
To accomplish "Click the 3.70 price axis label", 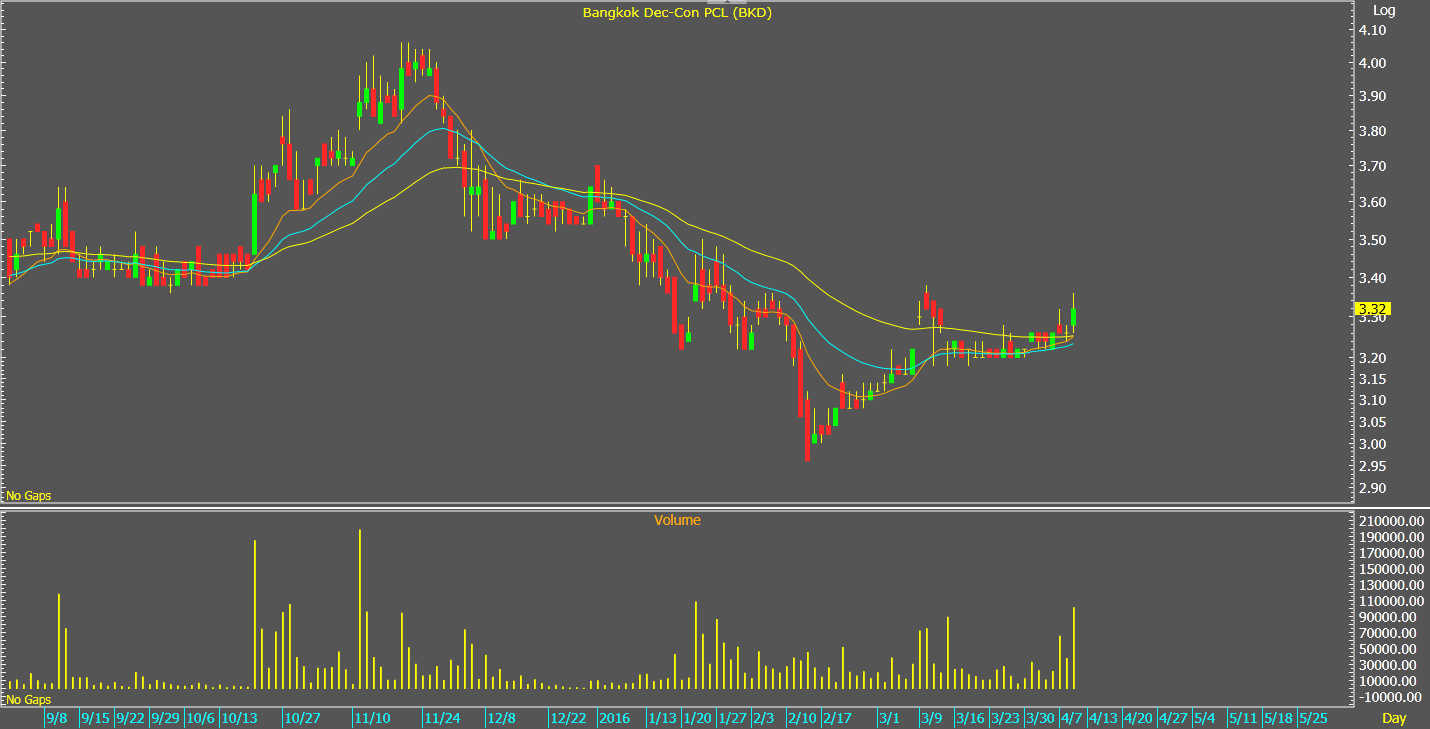I will (x=1373, y=166).
